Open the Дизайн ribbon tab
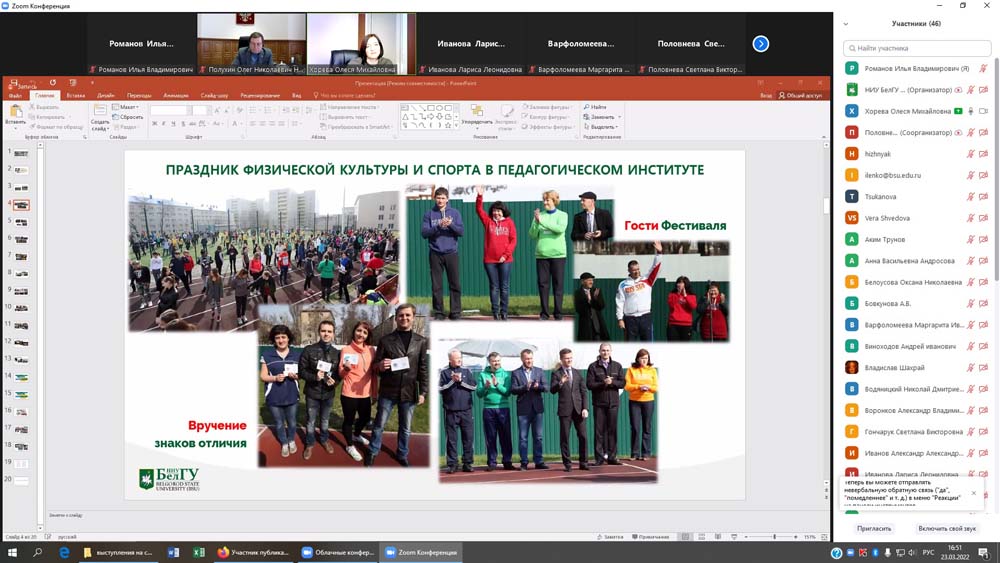The height and width of the screenshot is (563, 1000). (105, 95)
